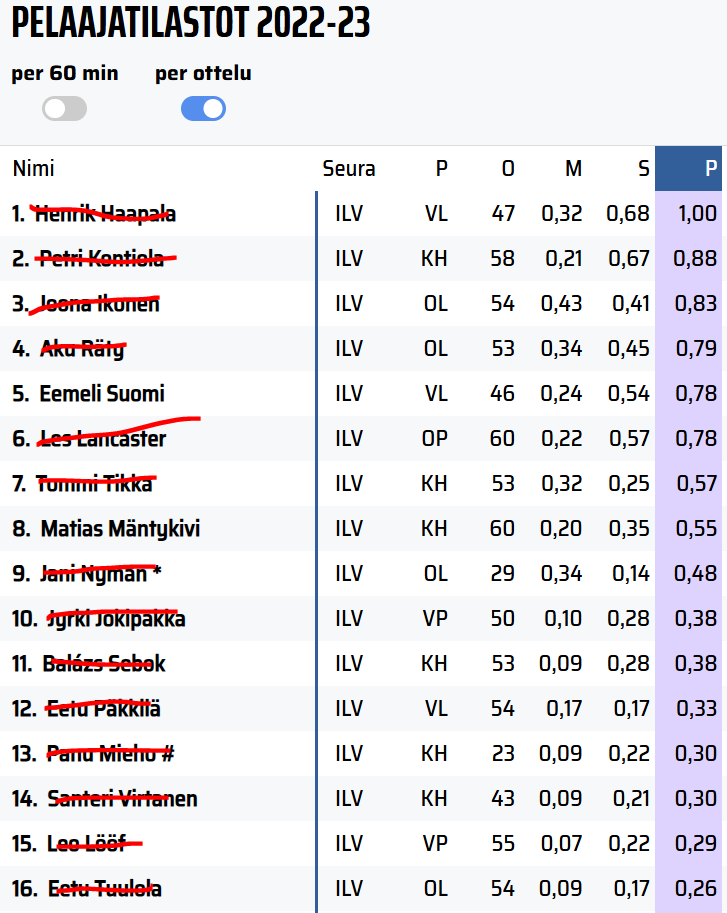Sort by Seura column header
This screenshot has width=727, height=913.
349,169
